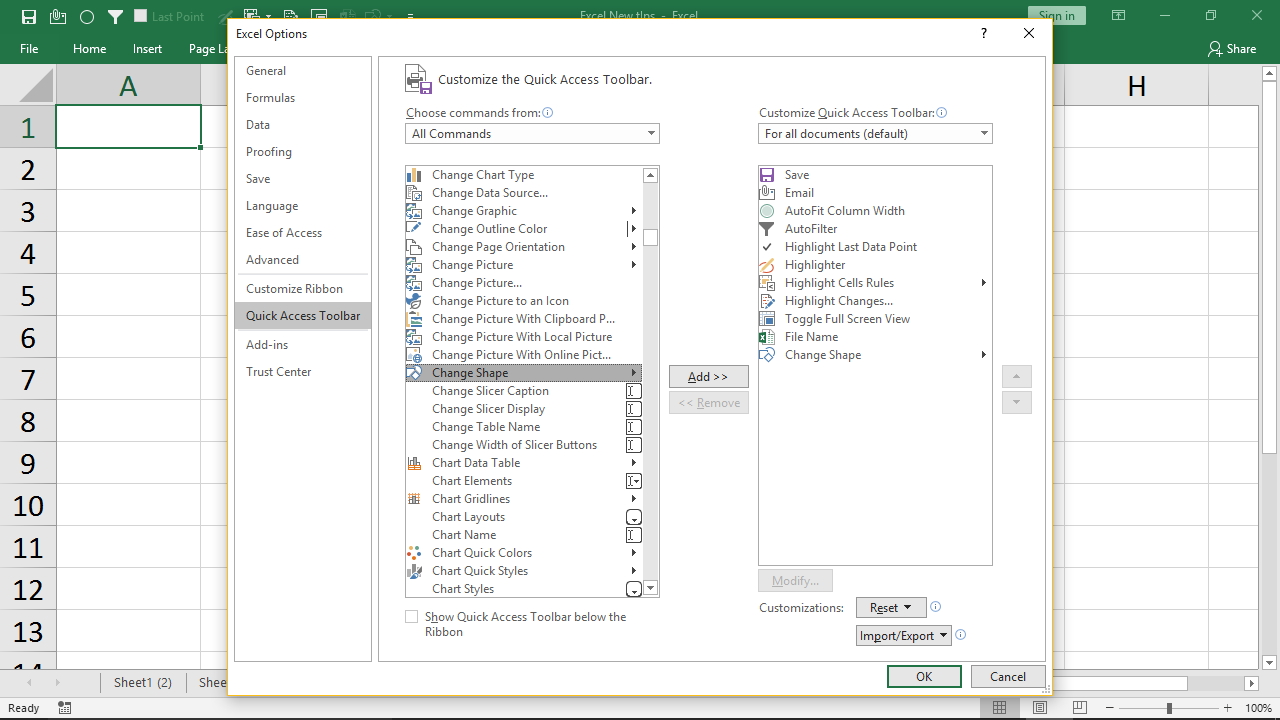This screenshot has width=1280, height=720.
Task: Switch to Normal view in the status bar
Action: [999, 708]
